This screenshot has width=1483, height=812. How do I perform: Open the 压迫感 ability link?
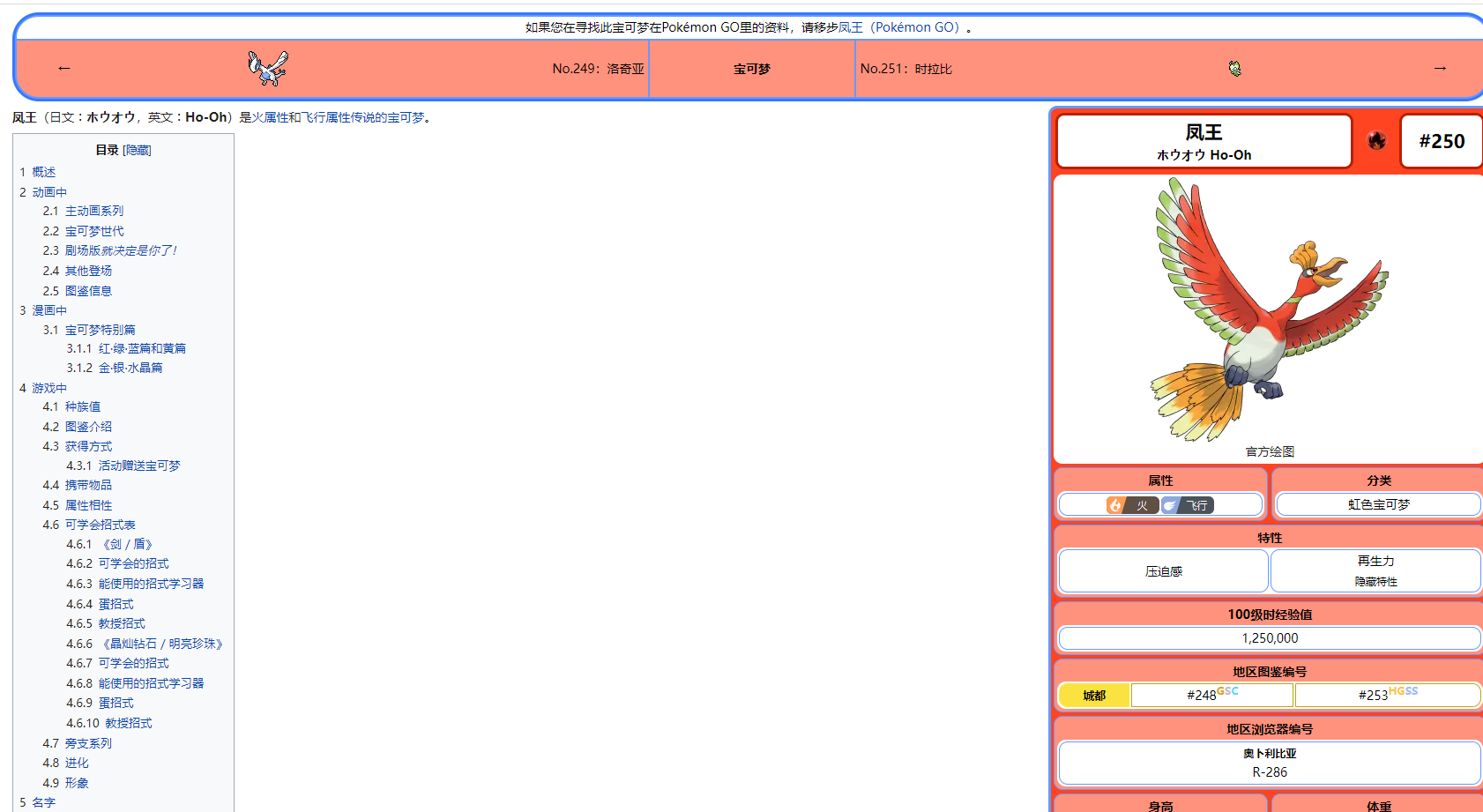(x=1164, y=571)
